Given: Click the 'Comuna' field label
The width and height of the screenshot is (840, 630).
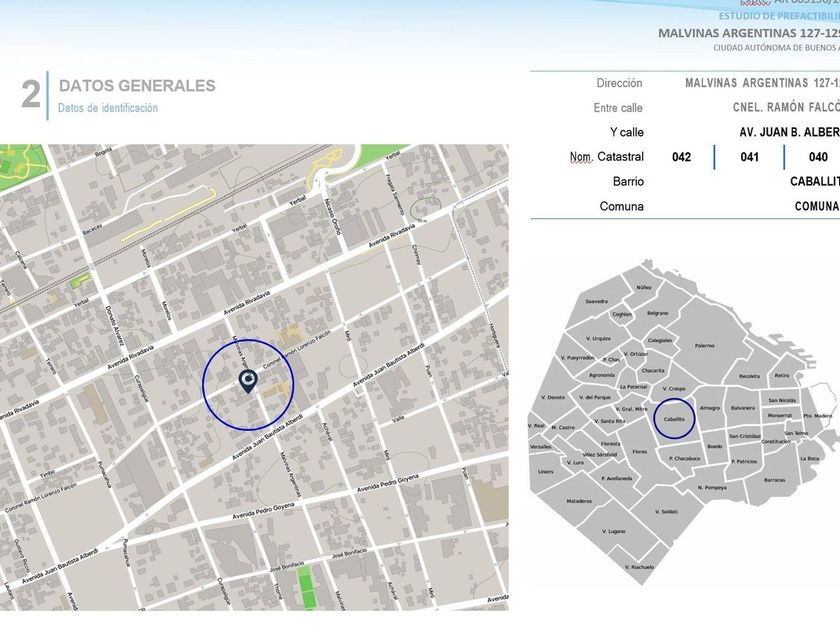Looking at the screenshot, I should pos(621,206).
